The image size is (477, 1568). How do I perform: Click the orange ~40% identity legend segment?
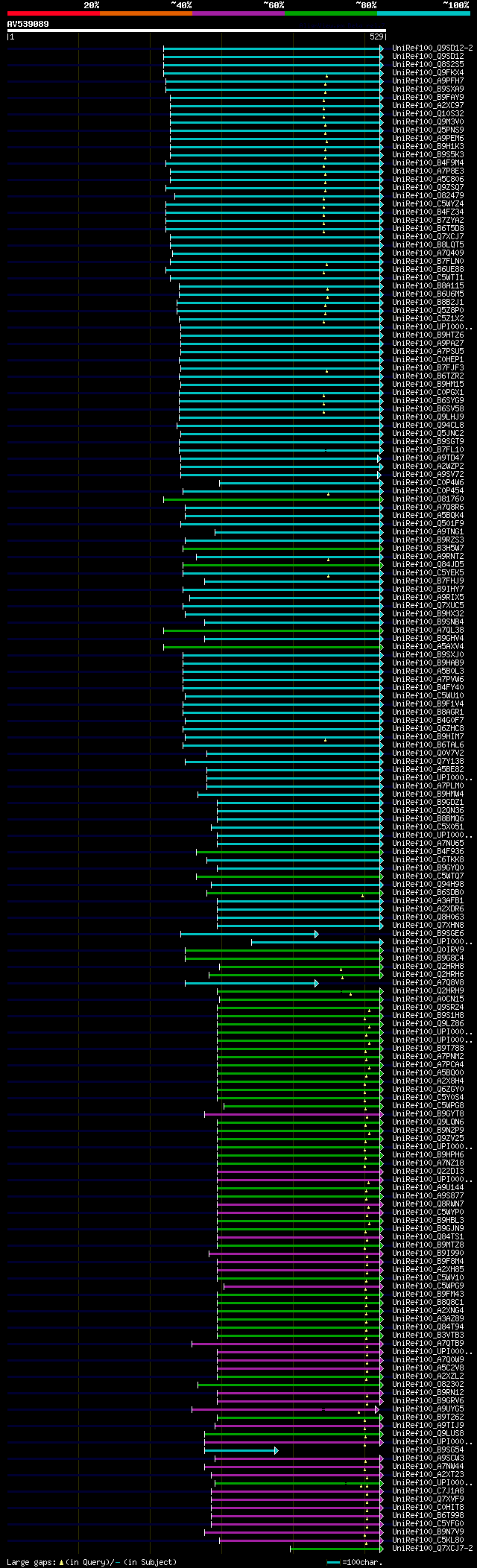(x=146, y=13)
